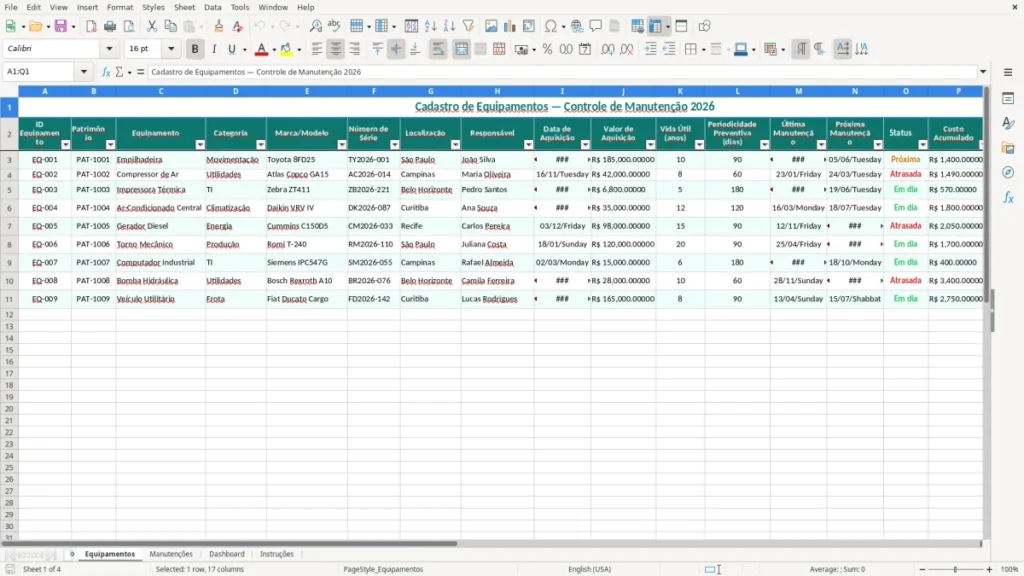Open Find & Replace

(315, 26)
